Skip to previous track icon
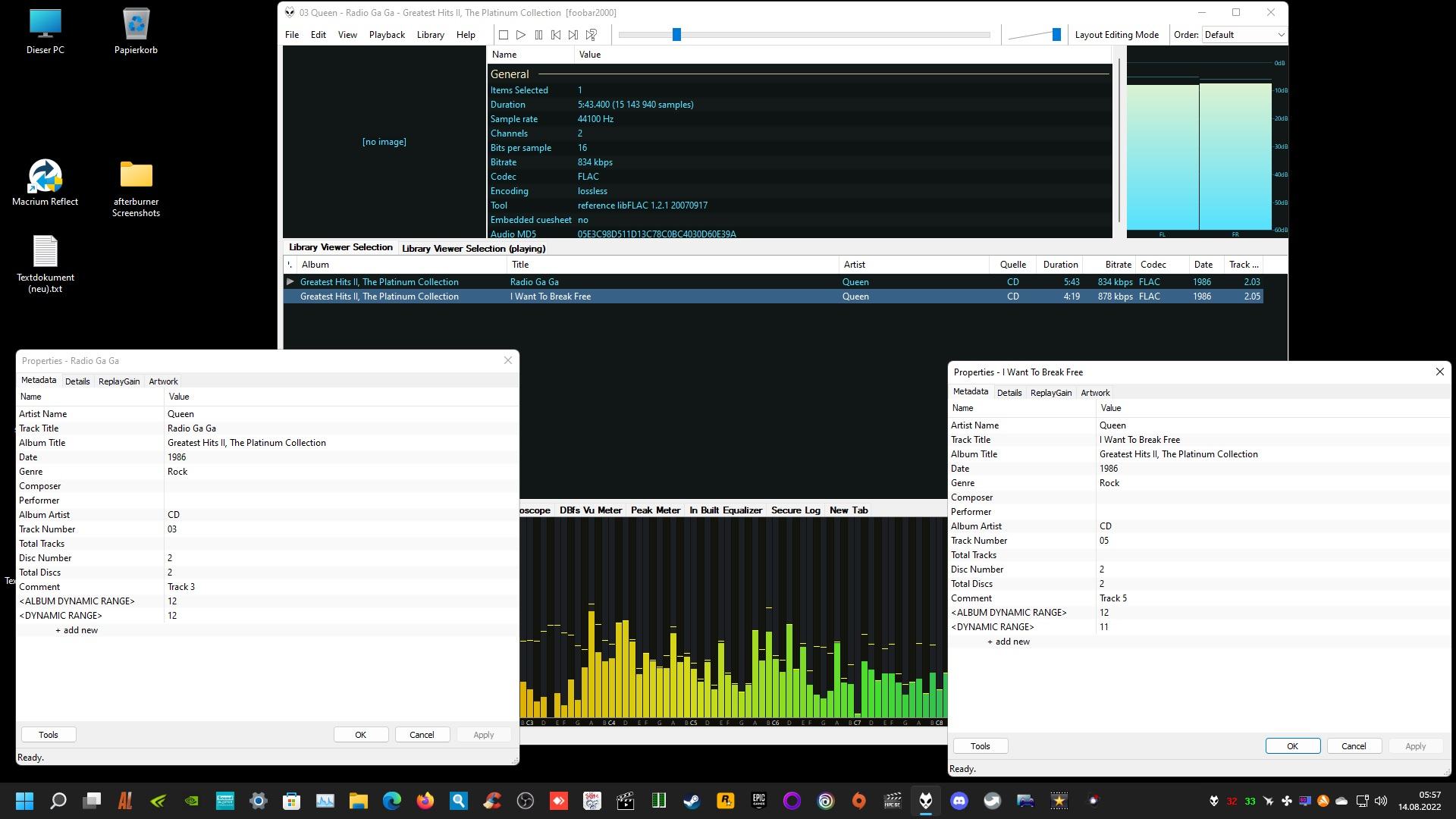Viewport: 1456px width, 819px height. click(x=556, y=35)
